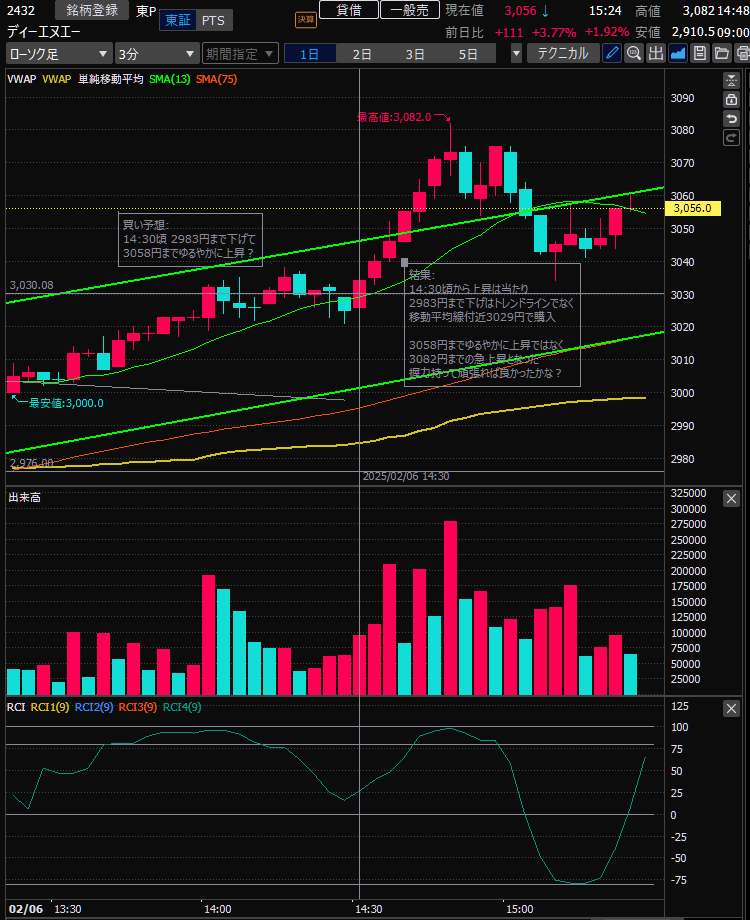Screen dimensions: 750x920
Task: Switch market to PTS
Action: (x=212, y=21)
